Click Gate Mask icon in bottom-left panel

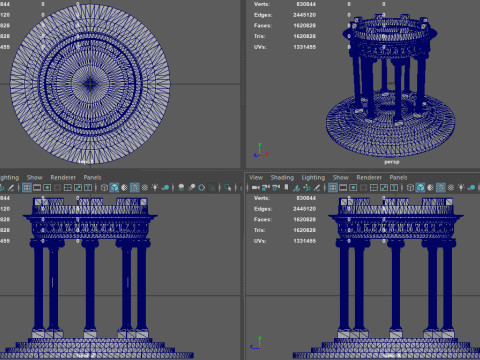[x=57, y=188]
